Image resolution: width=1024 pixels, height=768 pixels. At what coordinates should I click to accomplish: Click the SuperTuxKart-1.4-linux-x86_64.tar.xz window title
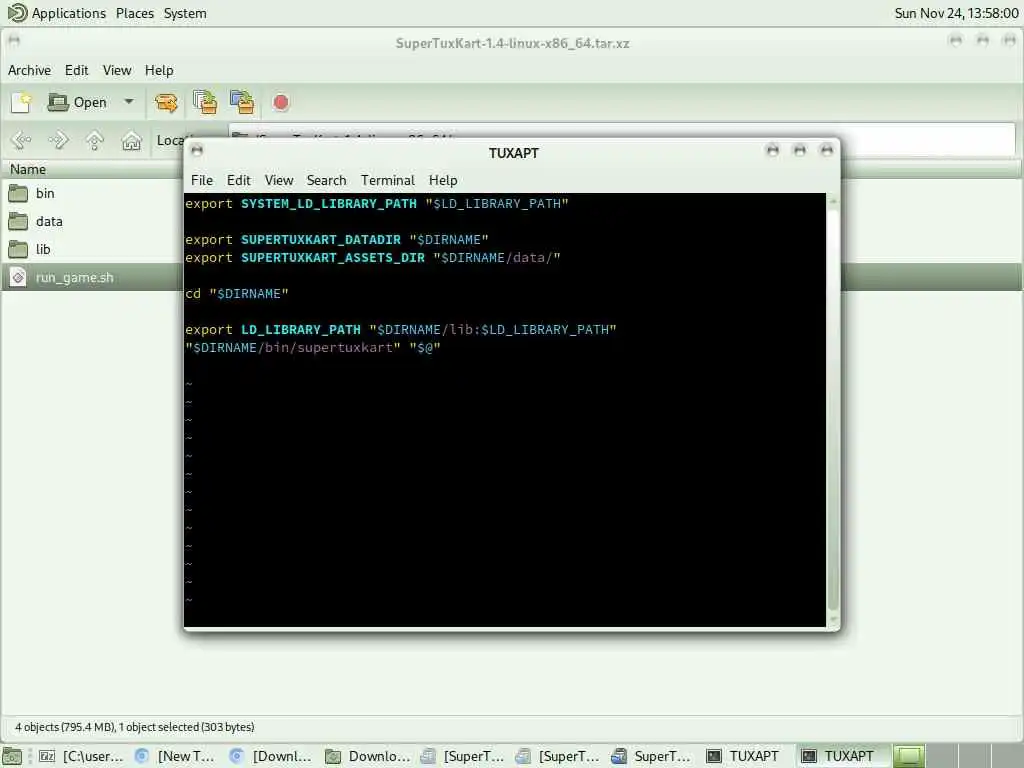tap(512, 43)
